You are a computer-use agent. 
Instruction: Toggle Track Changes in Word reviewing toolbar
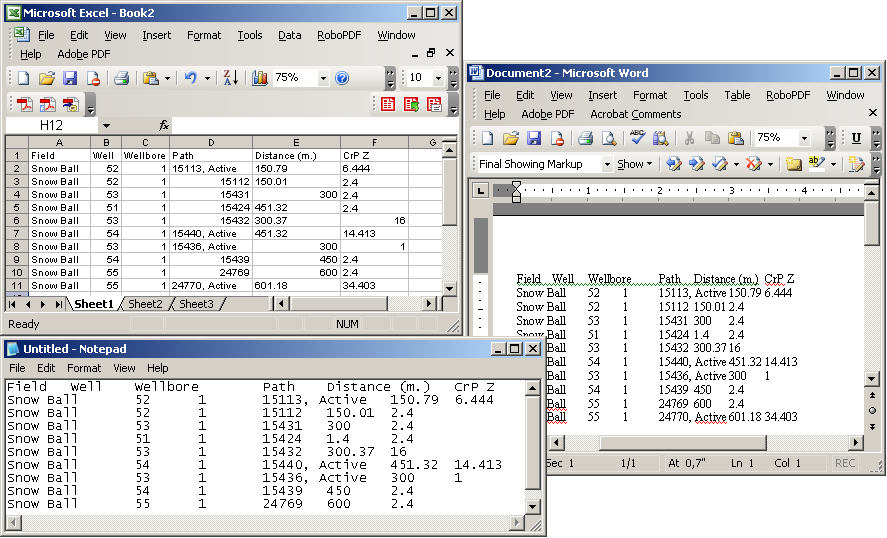856,164
